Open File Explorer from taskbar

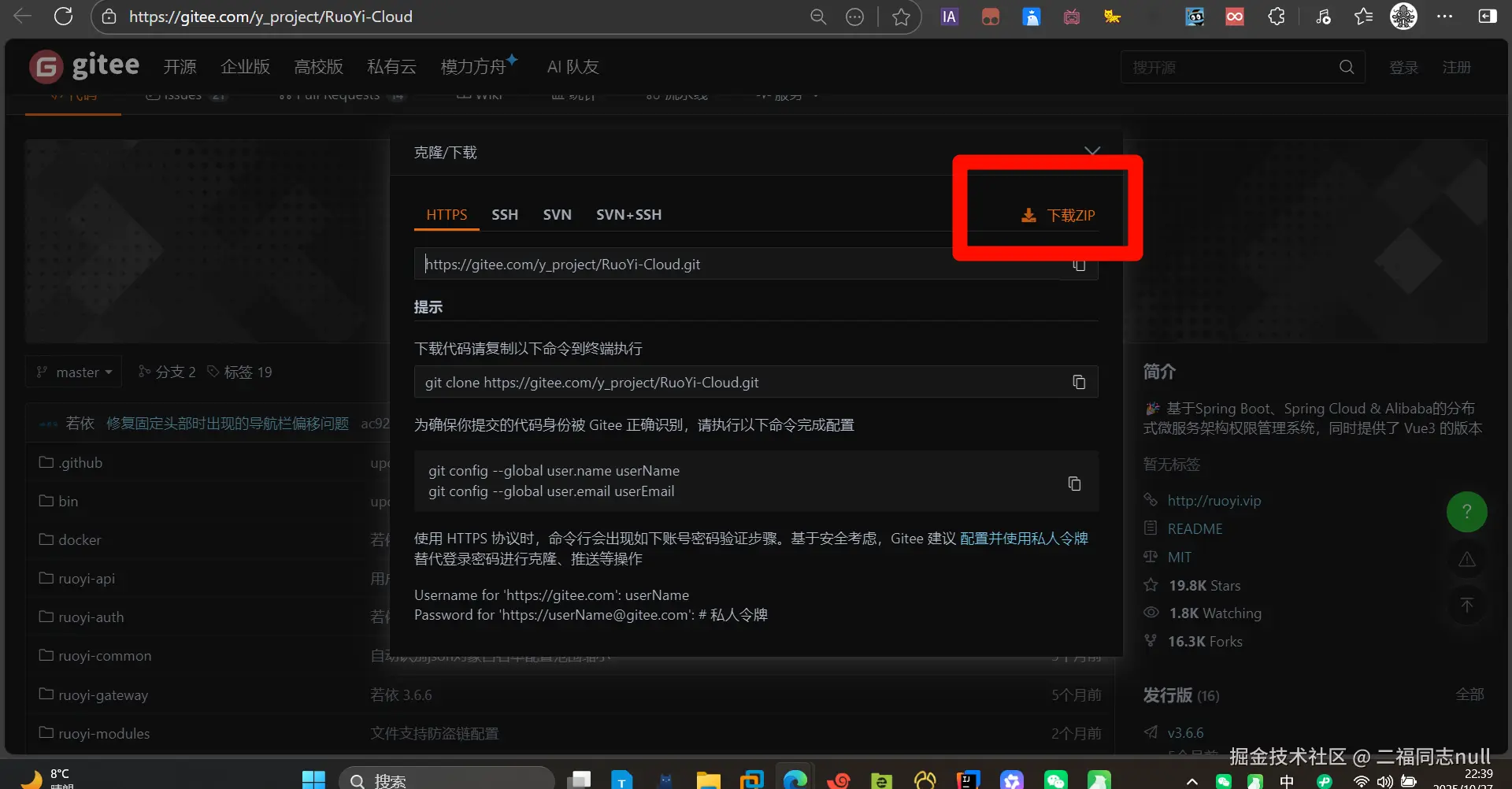pos(709,780)
